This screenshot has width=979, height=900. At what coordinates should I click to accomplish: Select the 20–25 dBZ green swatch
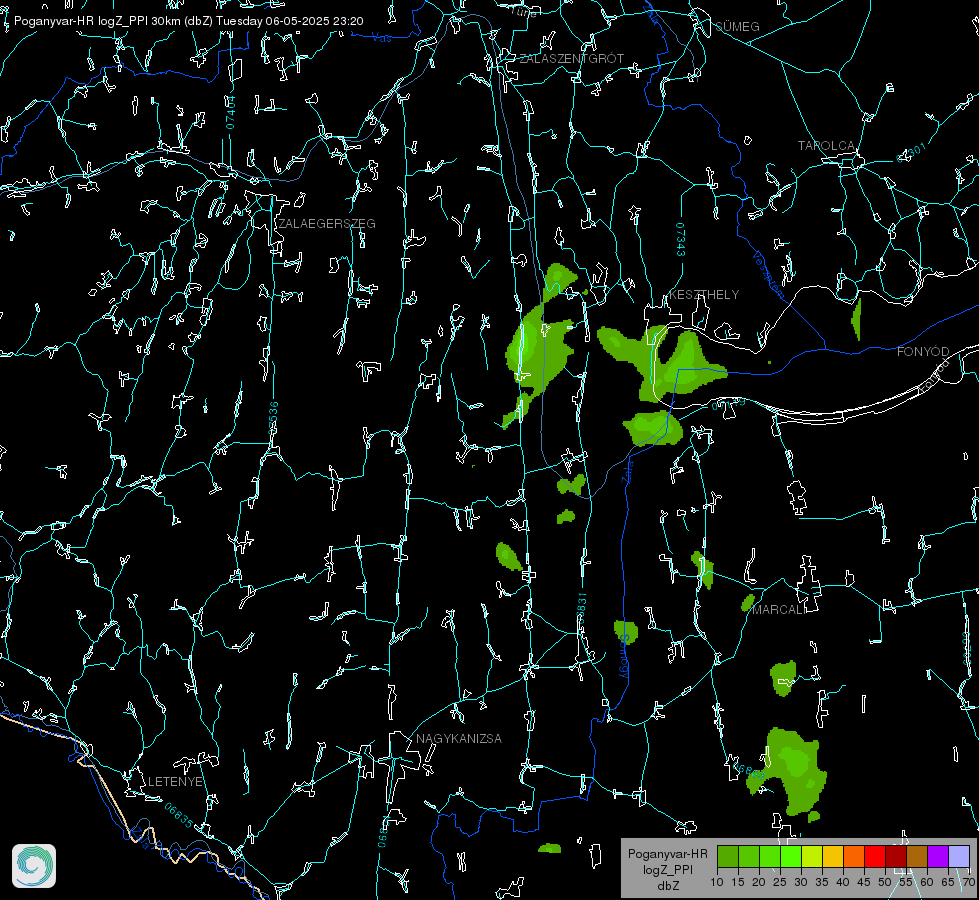[770, 856]
